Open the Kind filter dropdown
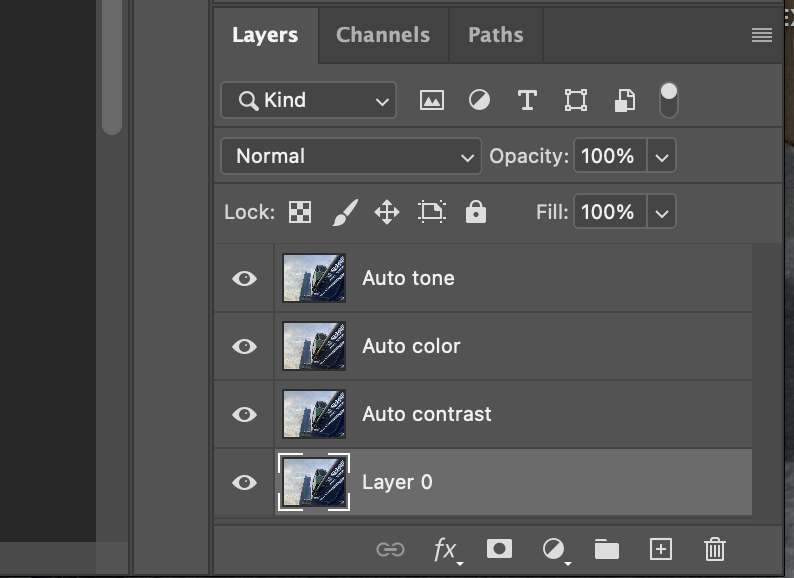Image resolution: width=794 pixels, height=578 pixels. (x=308, y=100)
